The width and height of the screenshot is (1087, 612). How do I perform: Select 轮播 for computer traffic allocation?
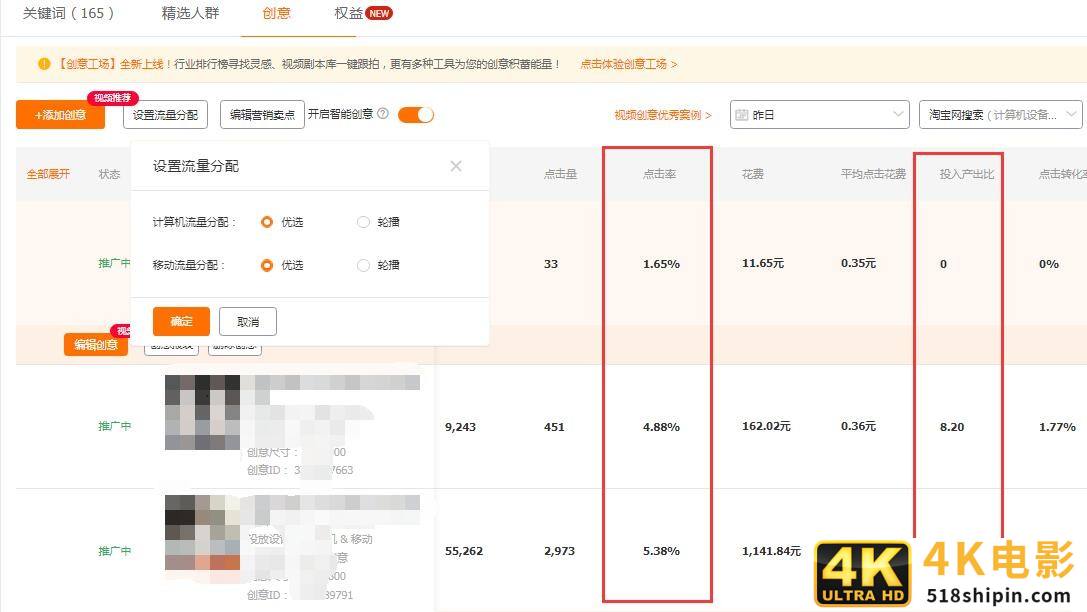coord(363,222)
